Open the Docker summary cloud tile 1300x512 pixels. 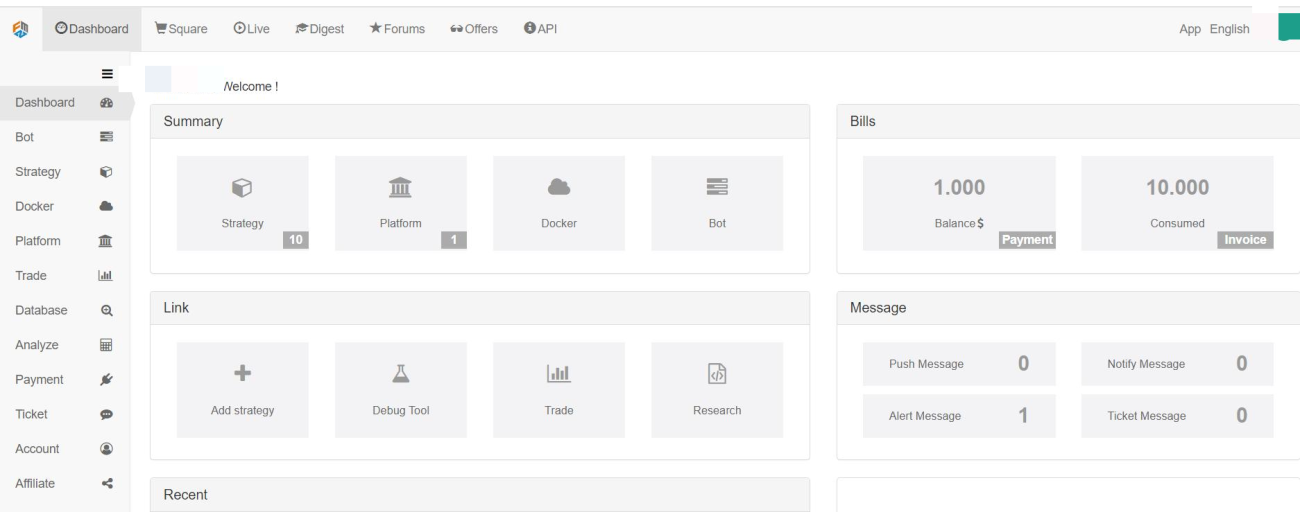click(x=559, y=203)
